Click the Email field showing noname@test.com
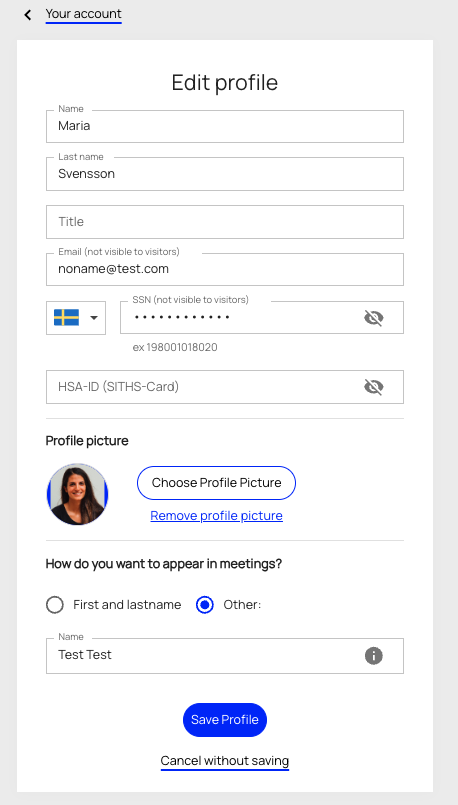 [225, 269]
